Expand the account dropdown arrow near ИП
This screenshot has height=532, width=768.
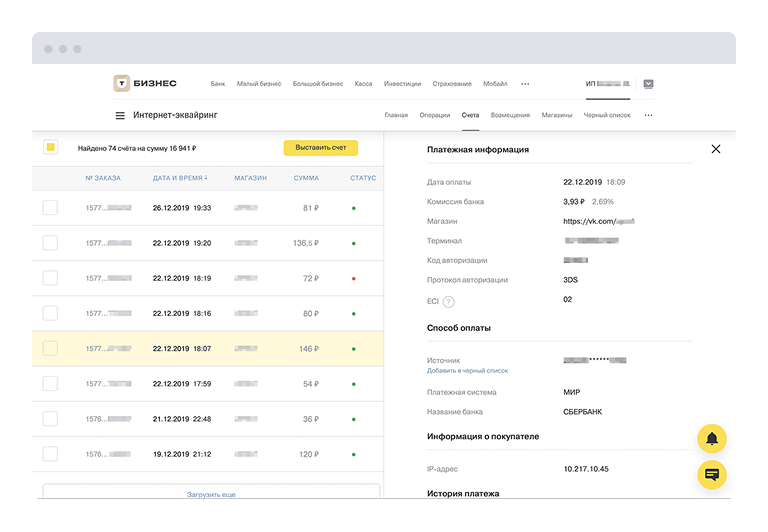coord(648,84)
